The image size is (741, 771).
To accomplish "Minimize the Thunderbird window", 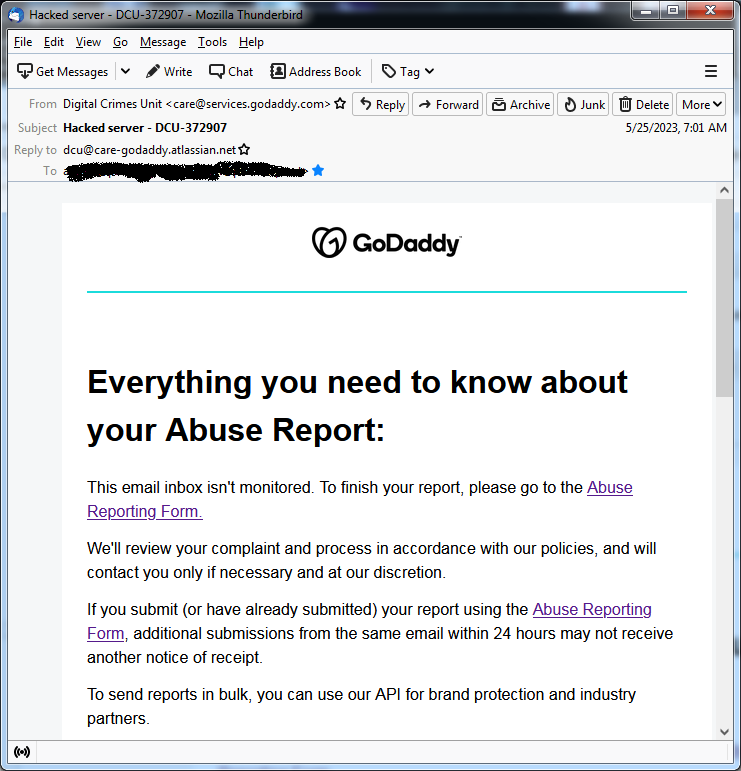I will point(647,11).
